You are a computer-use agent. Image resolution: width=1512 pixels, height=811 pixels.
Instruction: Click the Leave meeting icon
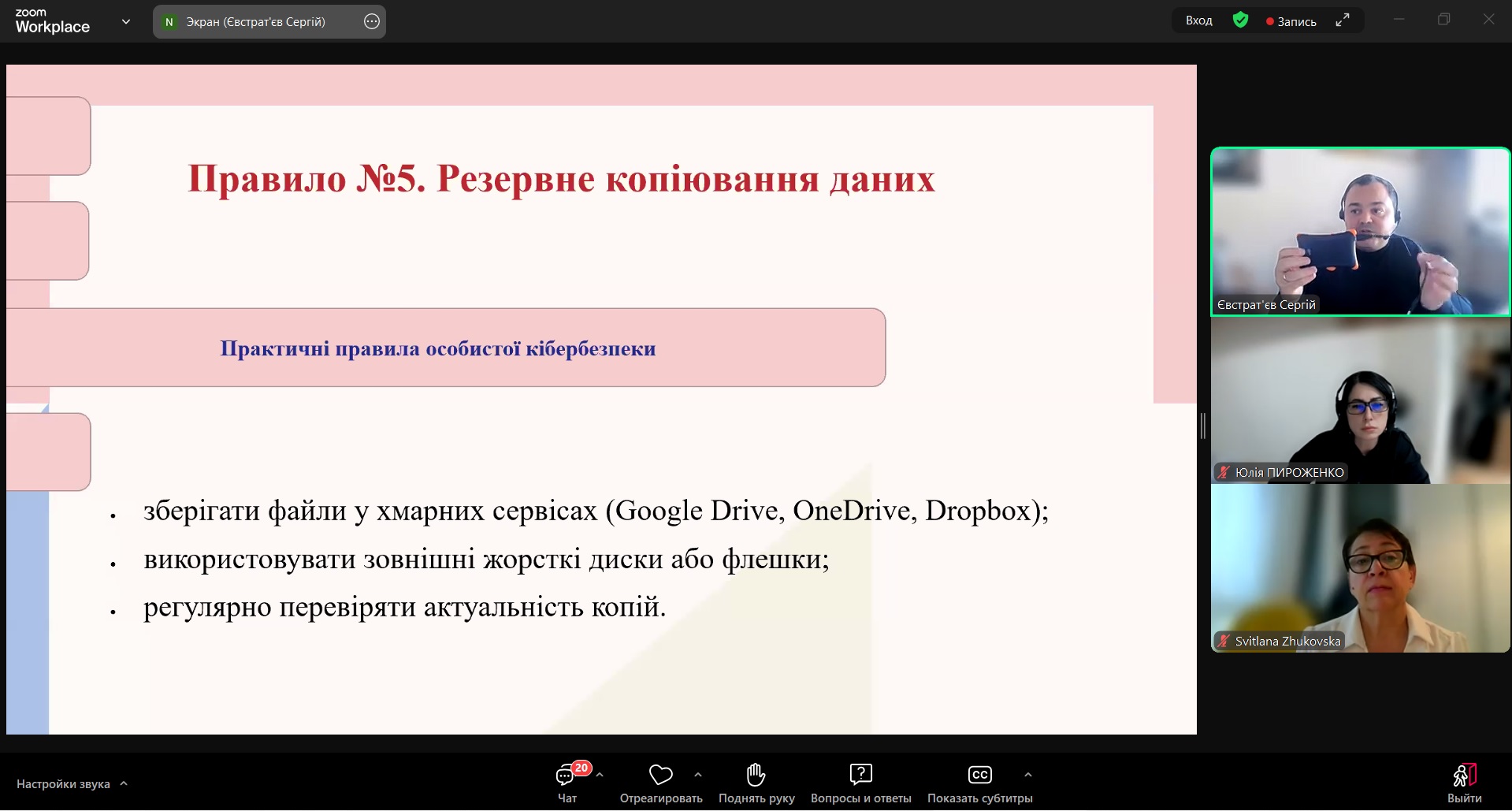click(x=1464, y=776)
